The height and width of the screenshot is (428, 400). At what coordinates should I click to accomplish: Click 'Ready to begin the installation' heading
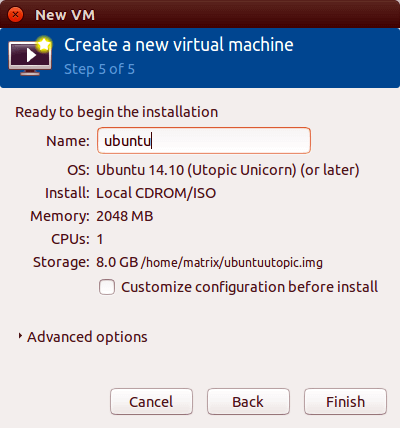[116, 112]
